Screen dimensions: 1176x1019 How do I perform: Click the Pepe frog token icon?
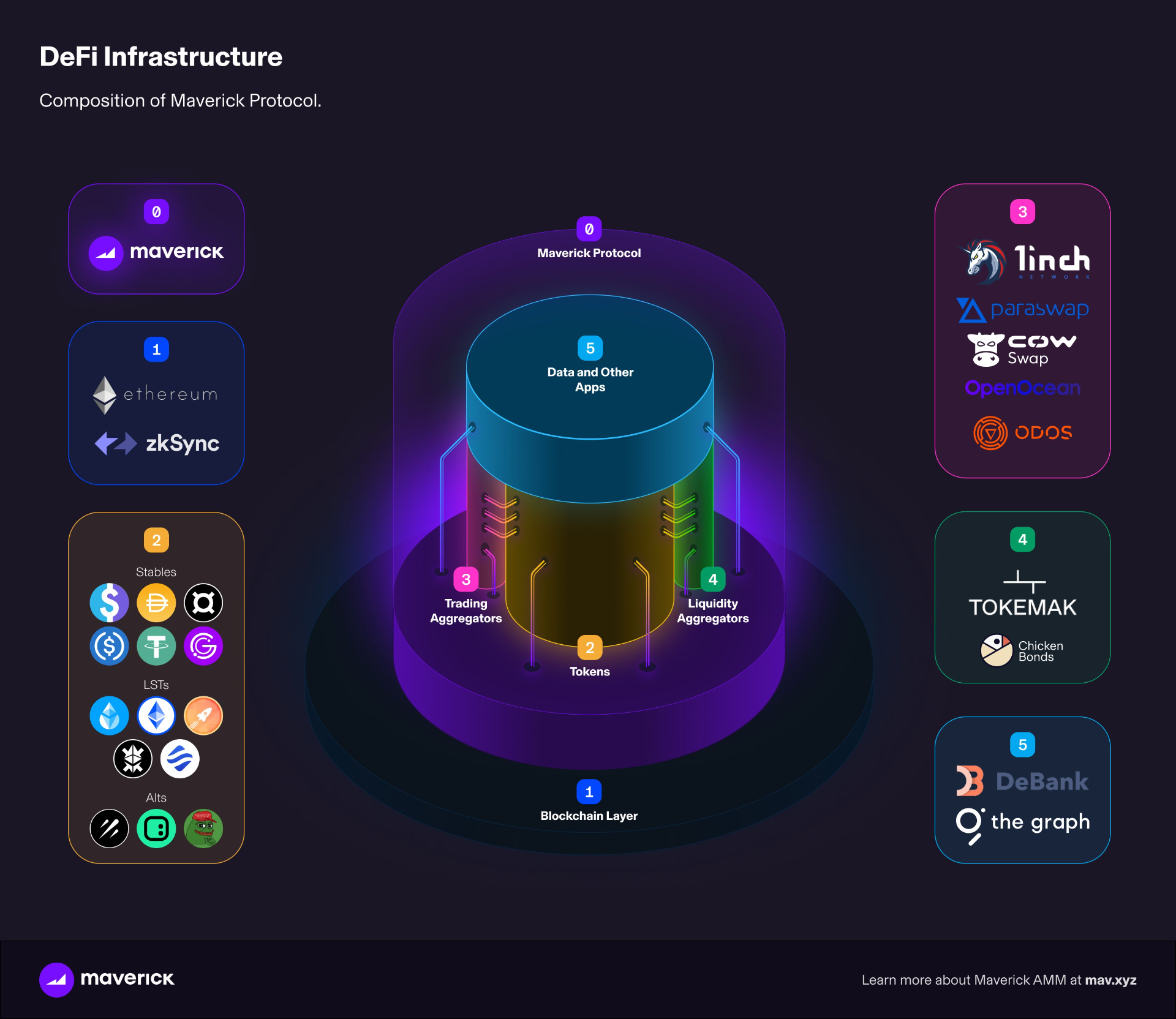coord(203,829)
